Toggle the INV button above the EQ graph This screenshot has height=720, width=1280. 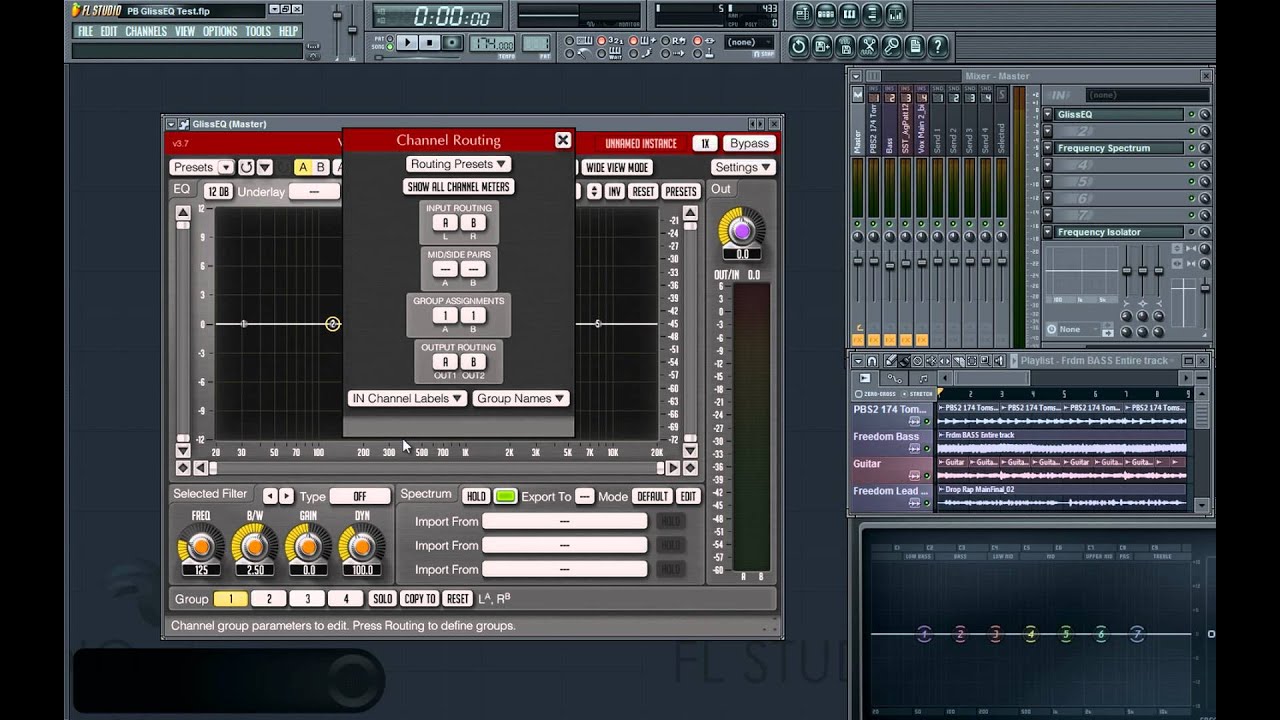tap(615, 191)
